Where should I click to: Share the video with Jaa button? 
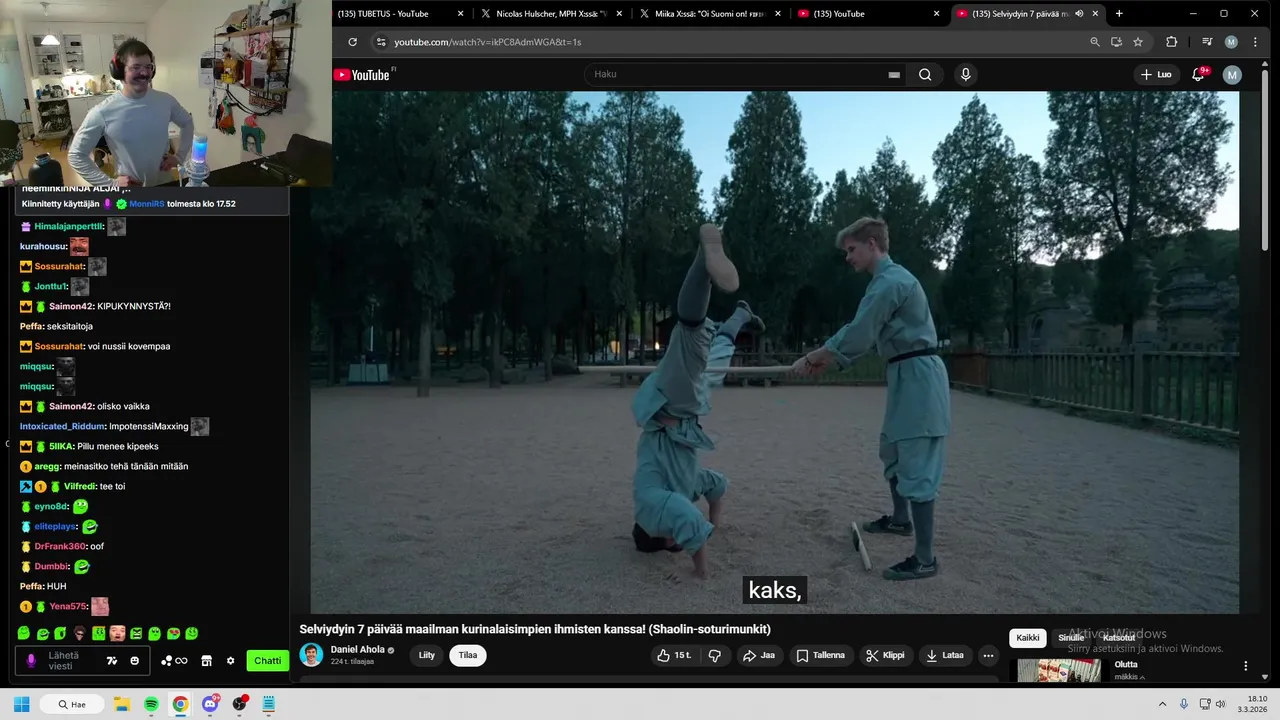point(759,655)
